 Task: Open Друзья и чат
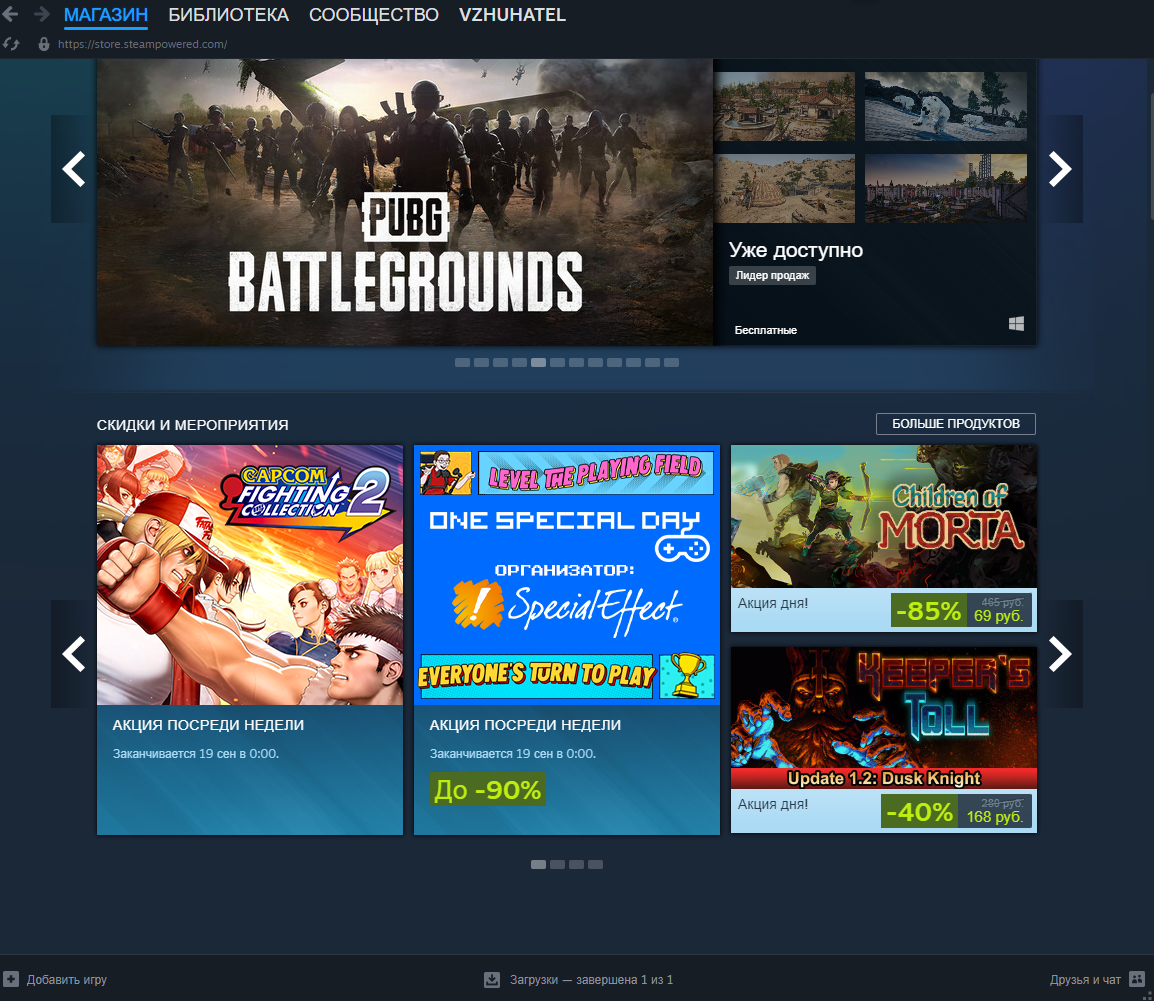point(1085,980)
